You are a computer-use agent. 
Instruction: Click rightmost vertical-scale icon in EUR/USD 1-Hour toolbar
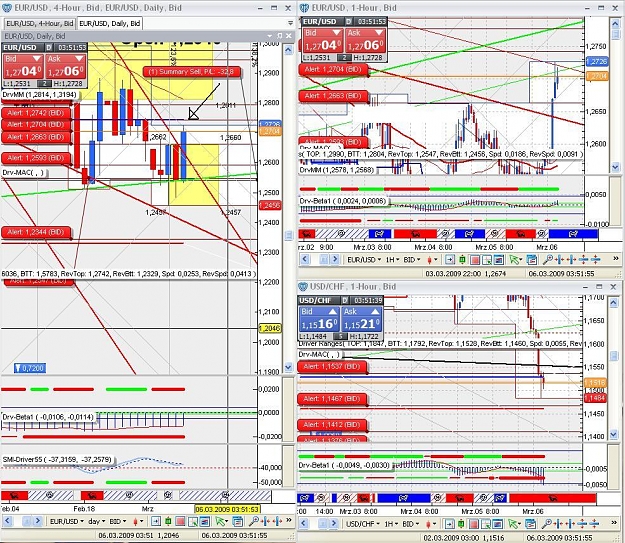(x=595, y=260)
